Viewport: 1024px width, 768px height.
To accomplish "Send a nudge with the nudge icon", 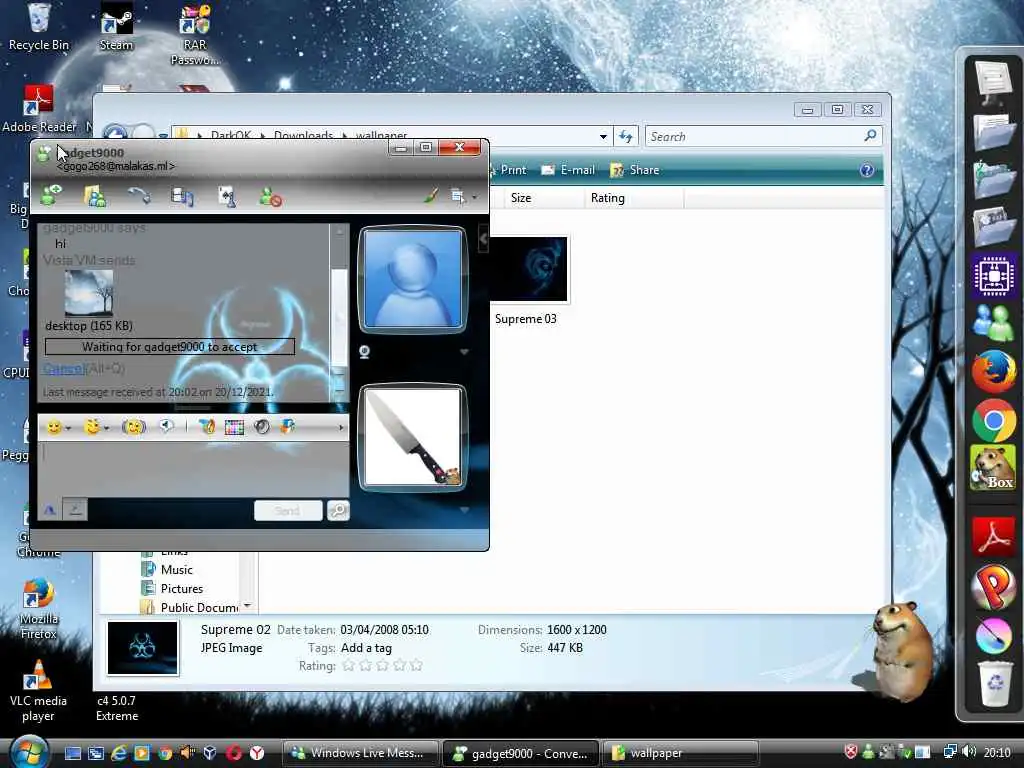I will [x=133, y=427].
